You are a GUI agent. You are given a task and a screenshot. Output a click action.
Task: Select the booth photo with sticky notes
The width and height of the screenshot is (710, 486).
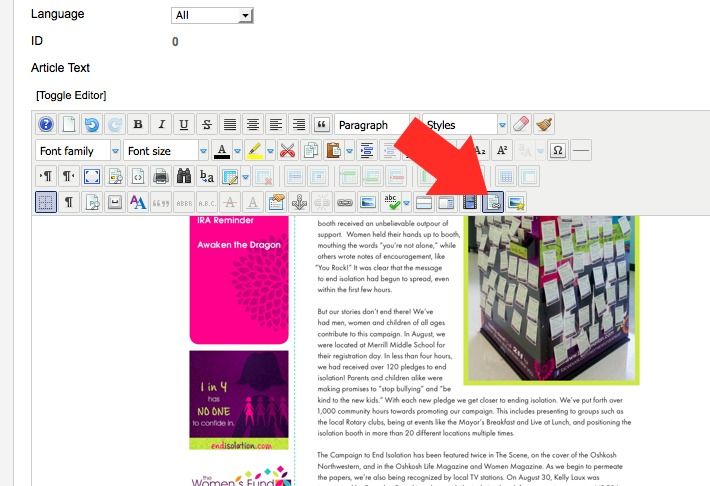coord(552,300)
